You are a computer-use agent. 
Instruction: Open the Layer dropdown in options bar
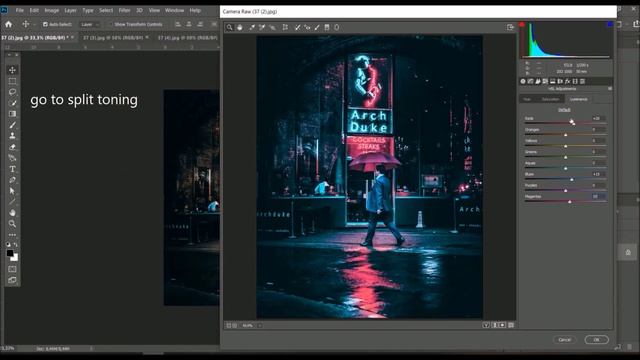pos(90,24)
